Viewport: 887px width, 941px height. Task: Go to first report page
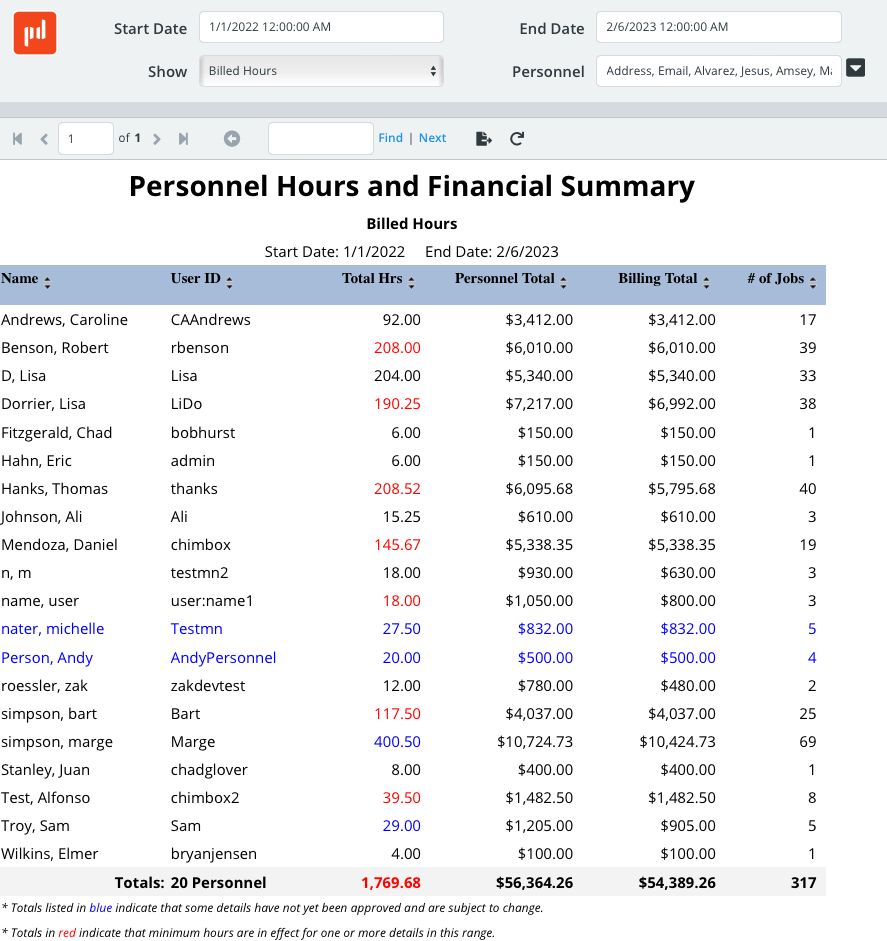coord(17,139)
